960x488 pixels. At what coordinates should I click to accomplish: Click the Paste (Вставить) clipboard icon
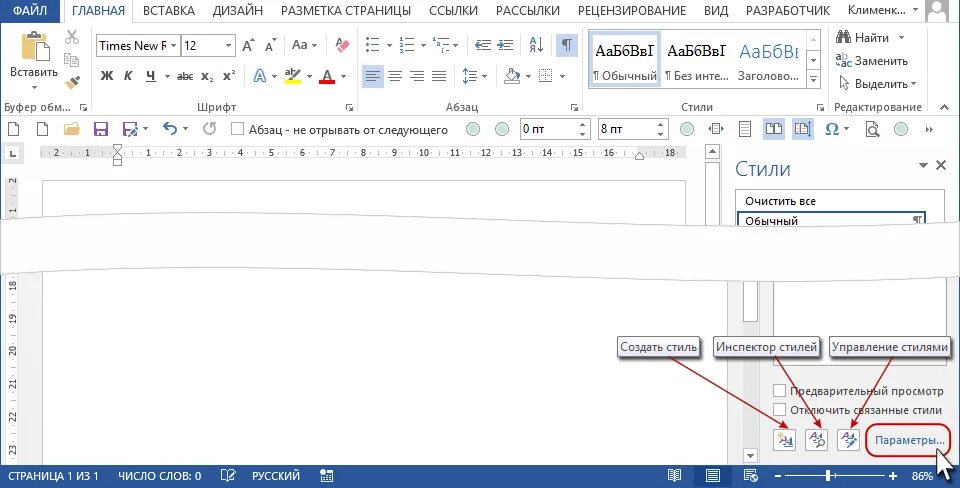coord(35,47)
